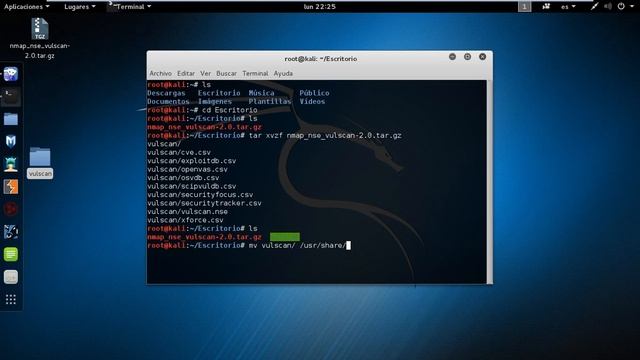Click the vulscan/securitytracker.csv output line
640x360 pixels.
point(204,203)
